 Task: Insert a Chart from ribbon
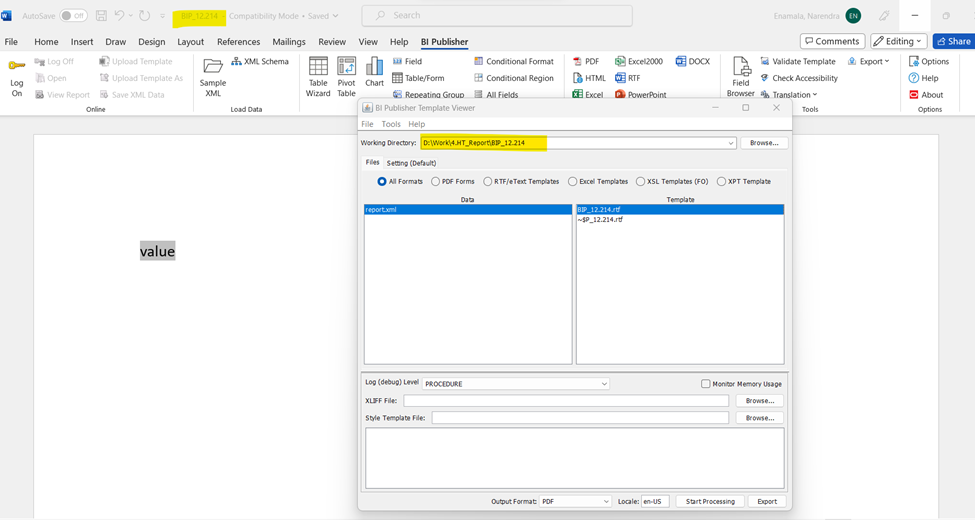[x=374, y=72]
